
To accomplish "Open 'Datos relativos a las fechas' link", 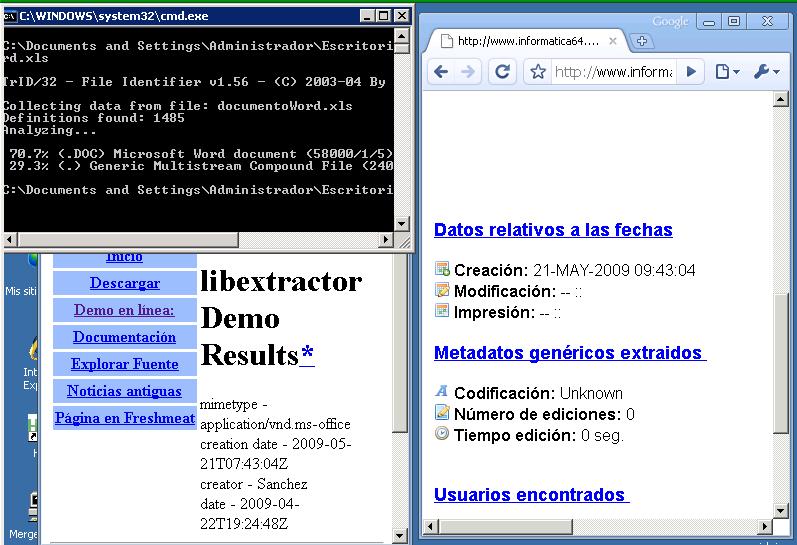I will [553, 230].
